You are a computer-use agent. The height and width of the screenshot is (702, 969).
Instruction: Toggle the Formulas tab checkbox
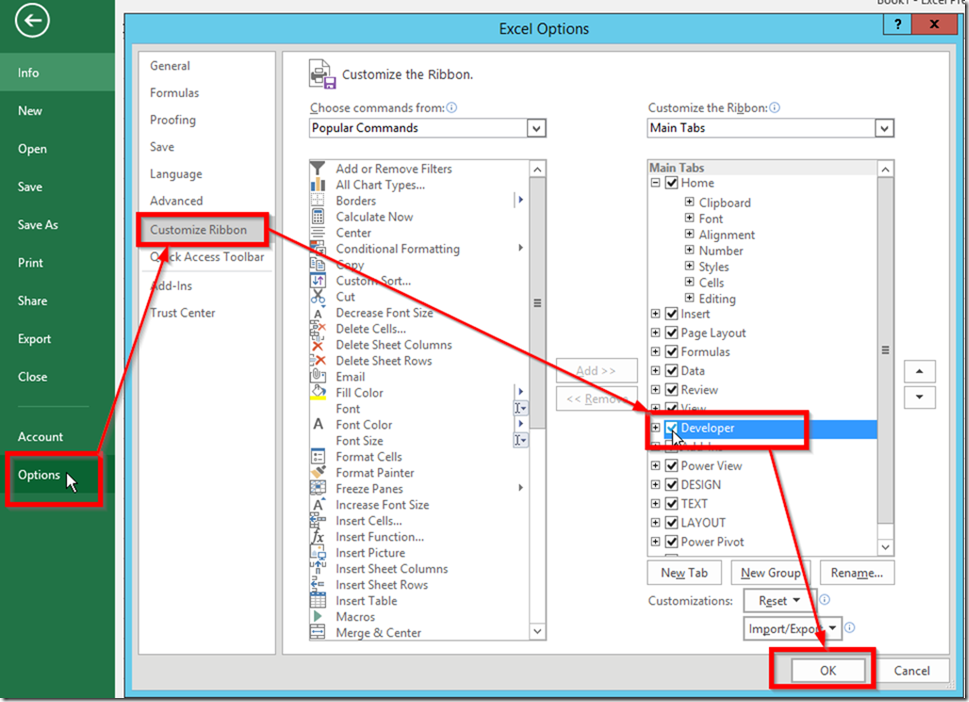[671, 352]
